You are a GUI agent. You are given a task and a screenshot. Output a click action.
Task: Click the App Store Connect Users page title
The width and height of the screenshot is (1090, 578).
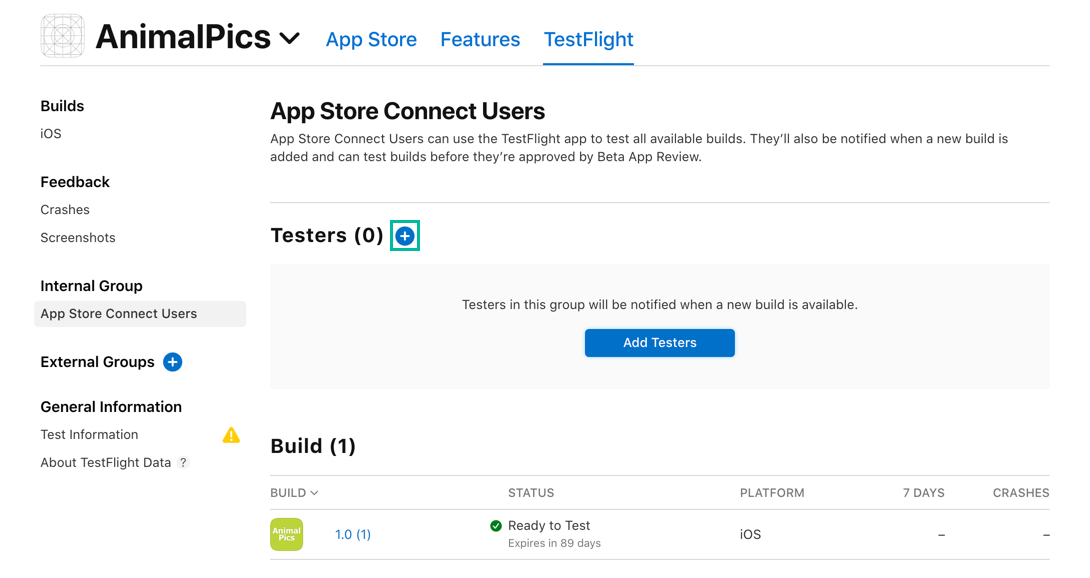point(407,111)
